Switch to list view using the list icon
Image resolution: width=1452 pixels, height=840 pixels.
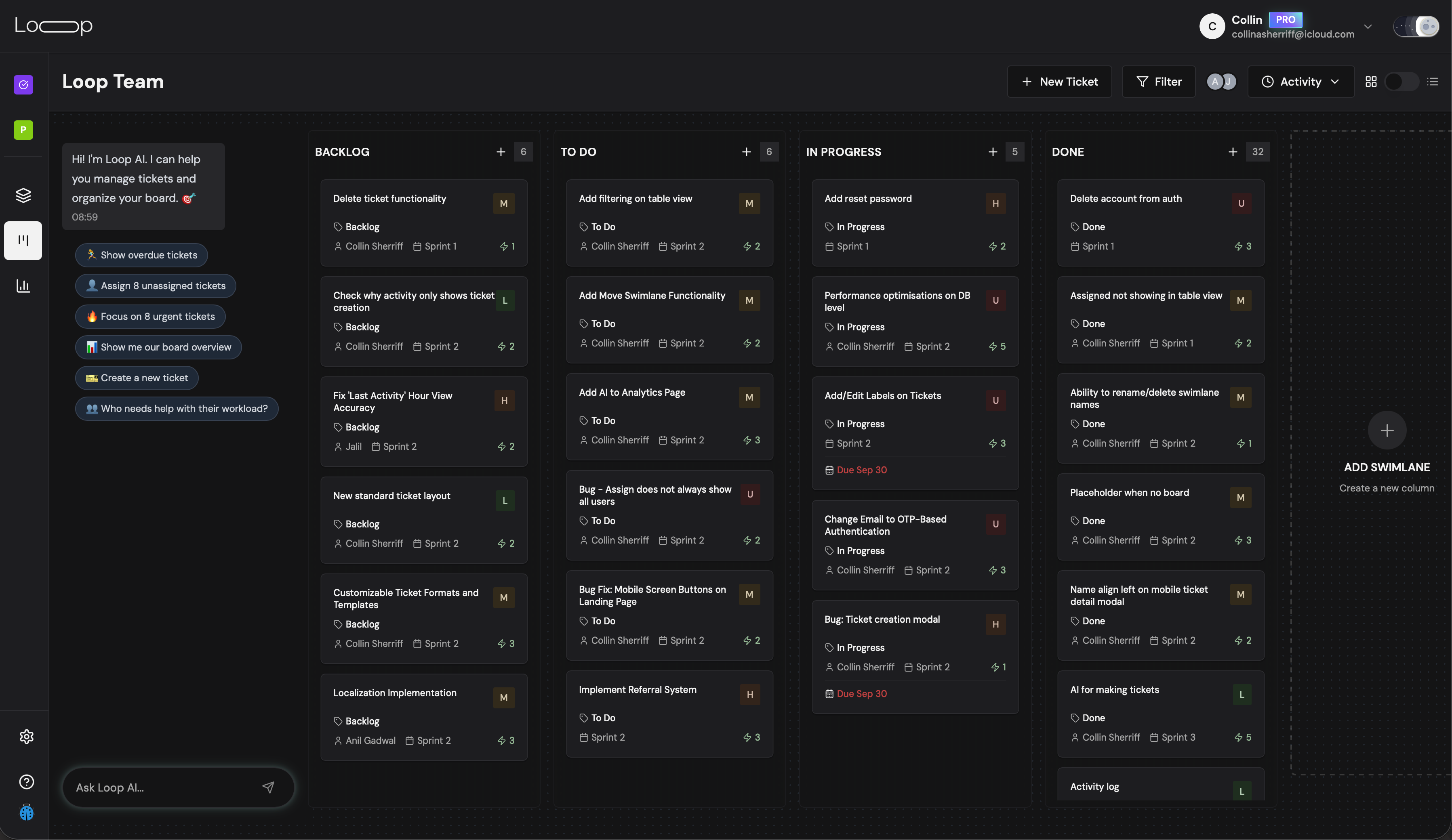(1433, 81)
